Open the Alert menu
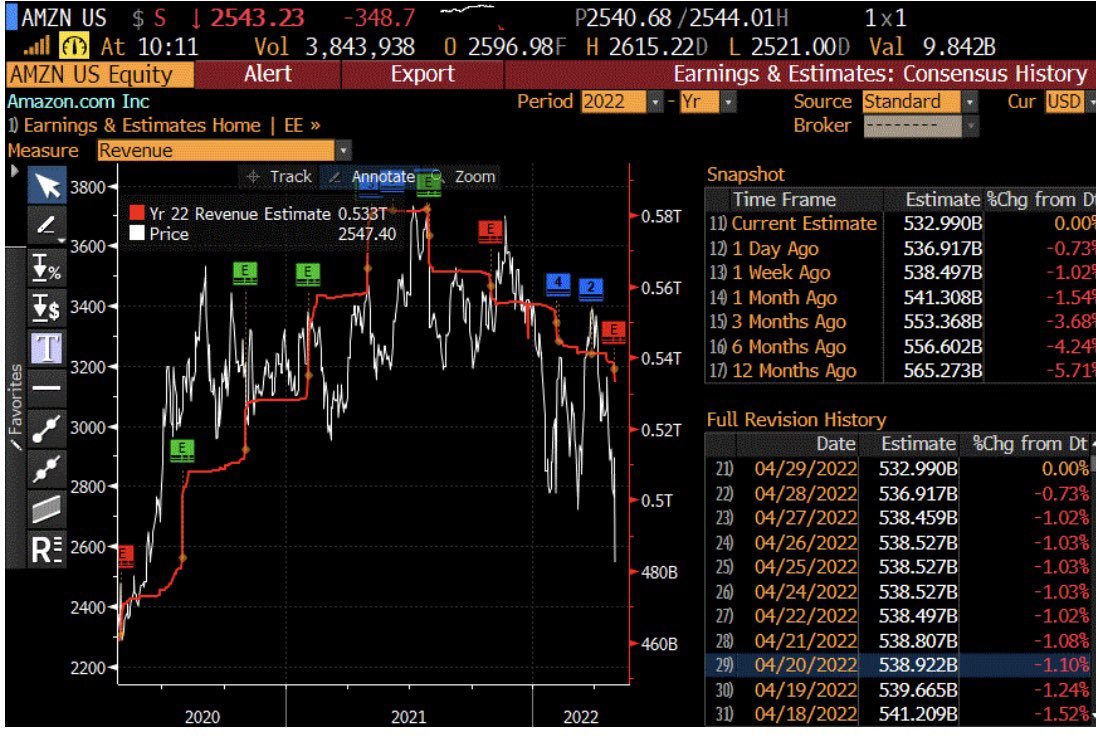Viewport: 1096px width, 745px height. (x=267, y=75)
